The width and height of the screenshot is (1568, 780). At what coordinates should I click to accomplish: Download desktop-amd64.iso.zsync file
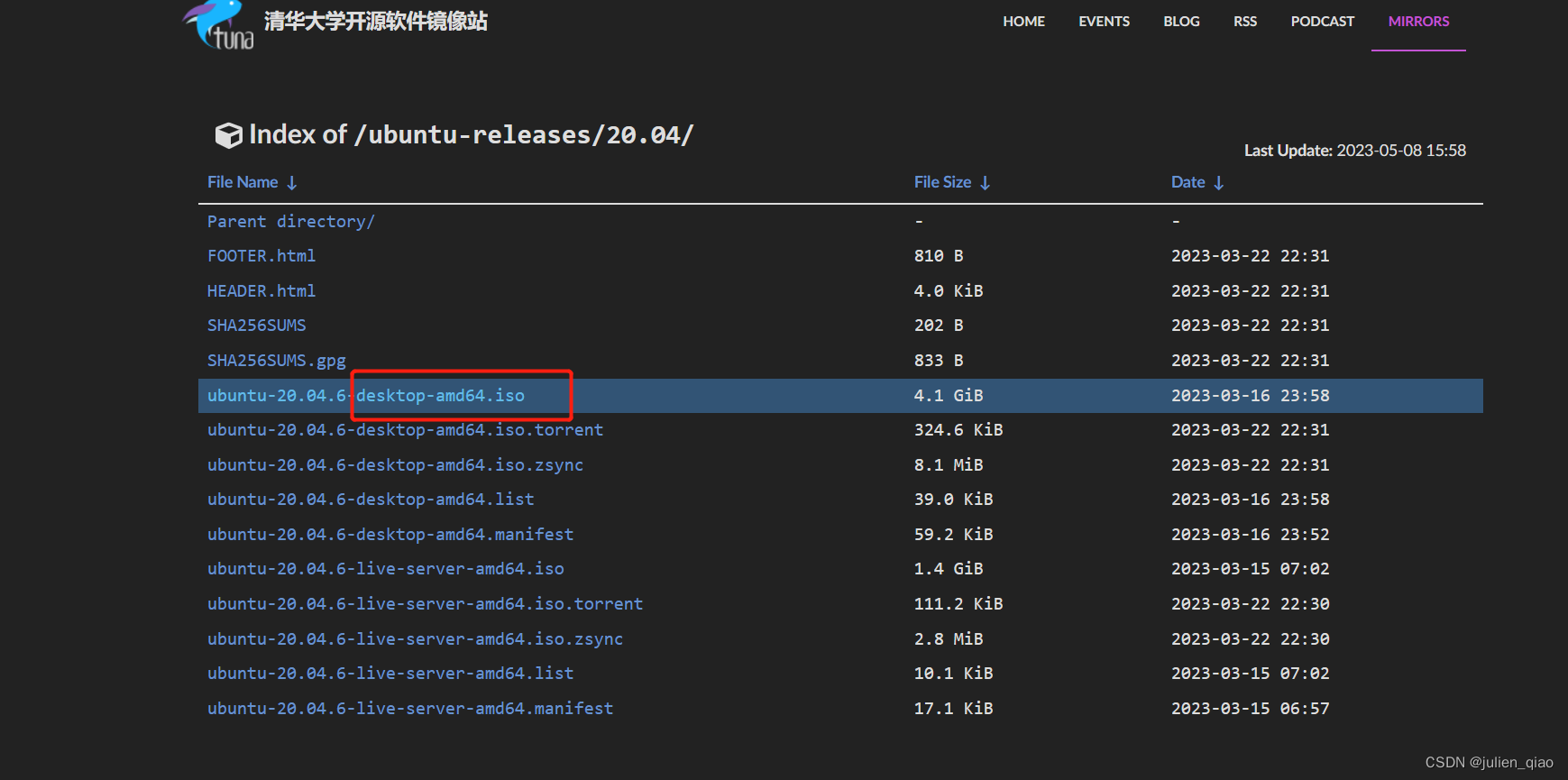pyautogui.click(x=395, y=465)
